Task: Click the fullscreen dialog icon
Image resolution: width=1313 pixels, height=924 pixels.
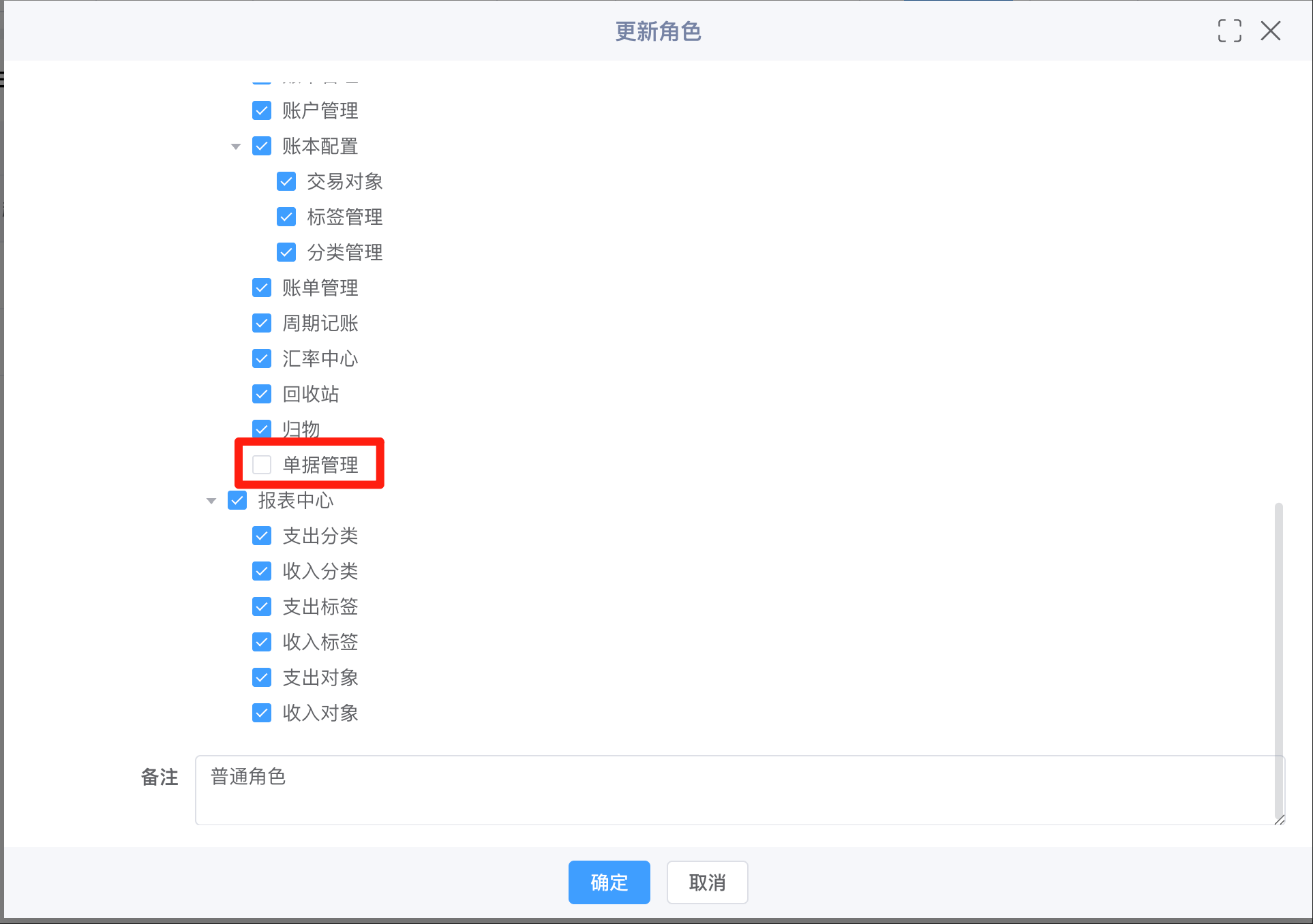Action: 1229,31
